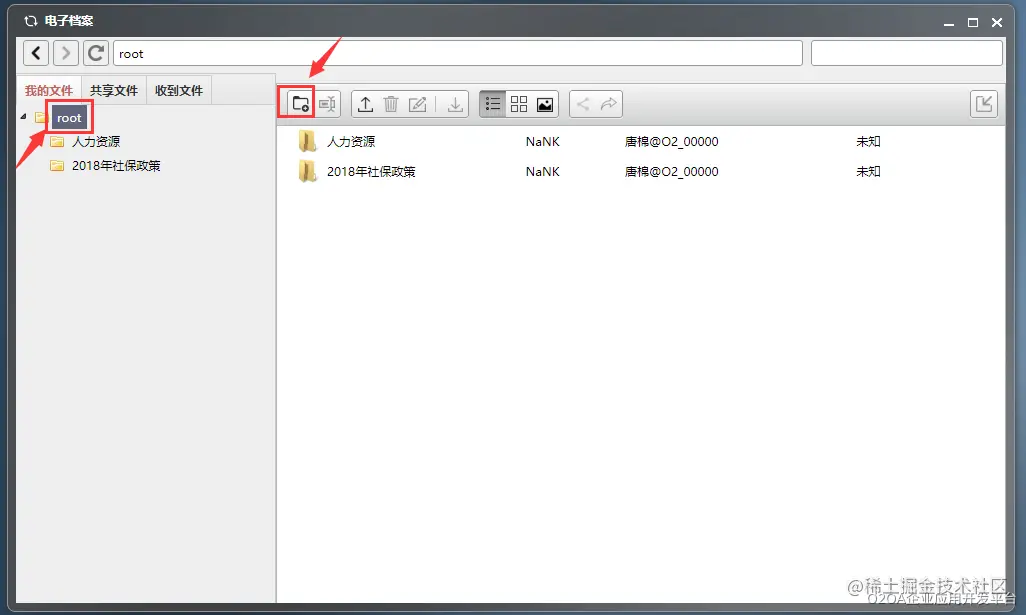Switch to image preview view

pos(544,104)
